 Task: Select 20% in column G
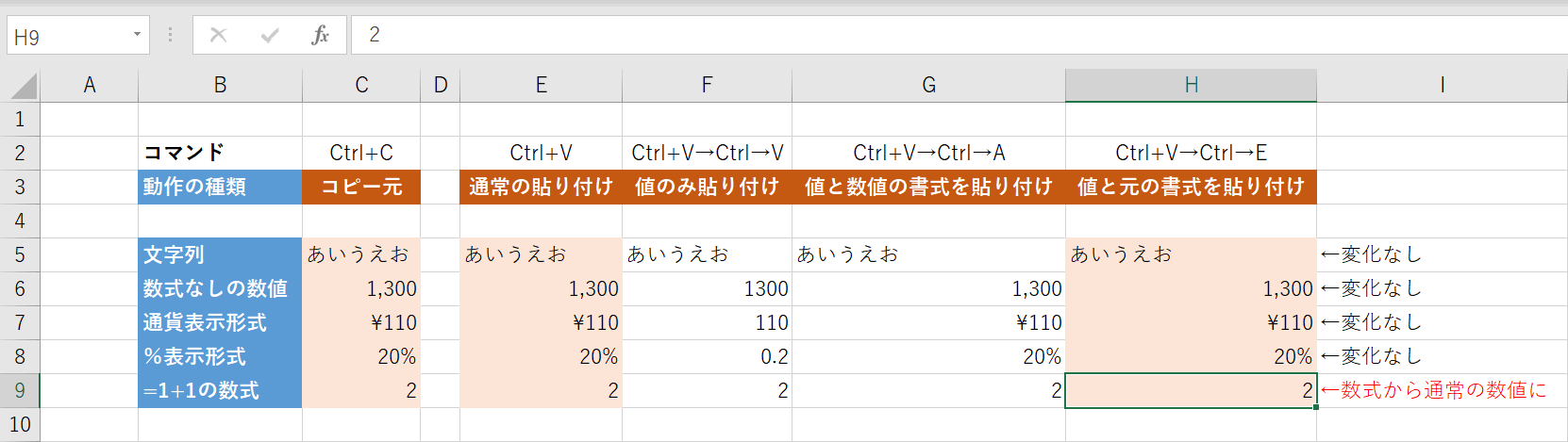point(928,356)
